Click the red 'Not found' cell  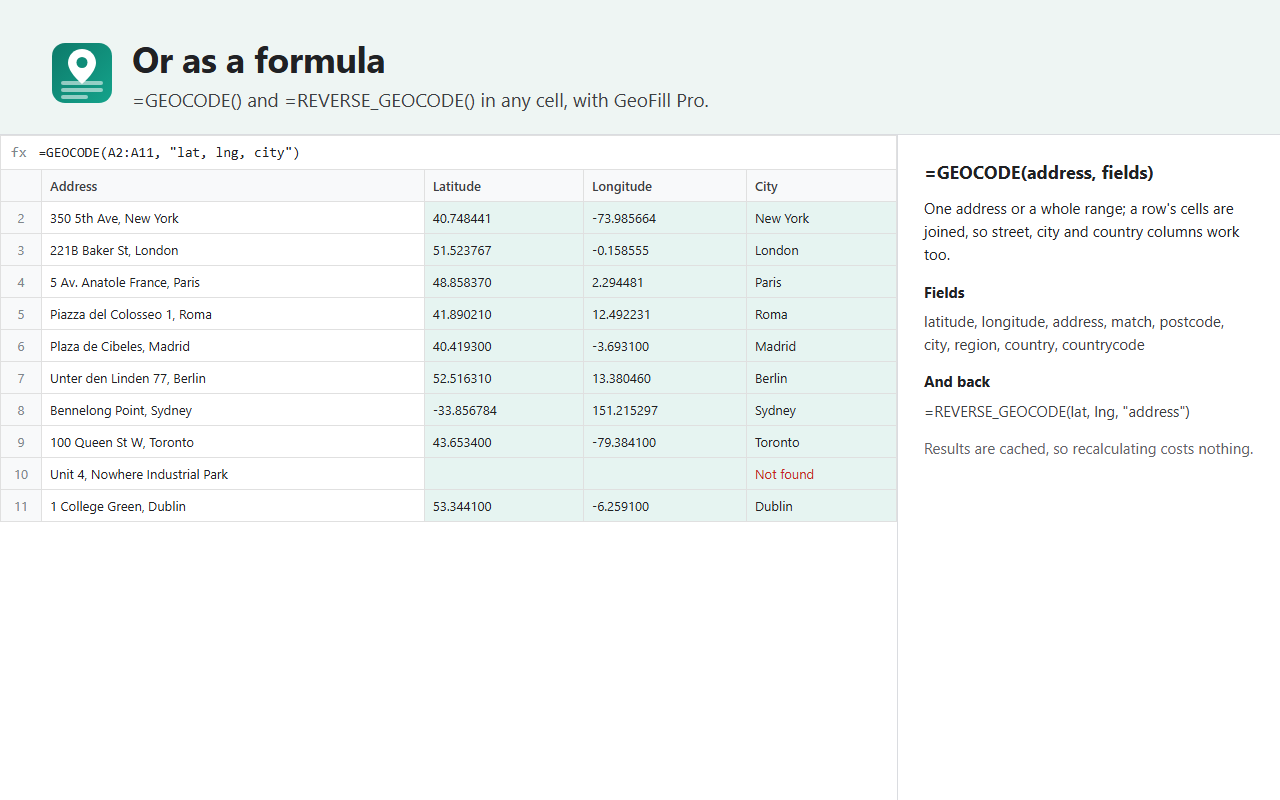click(822, 474)
